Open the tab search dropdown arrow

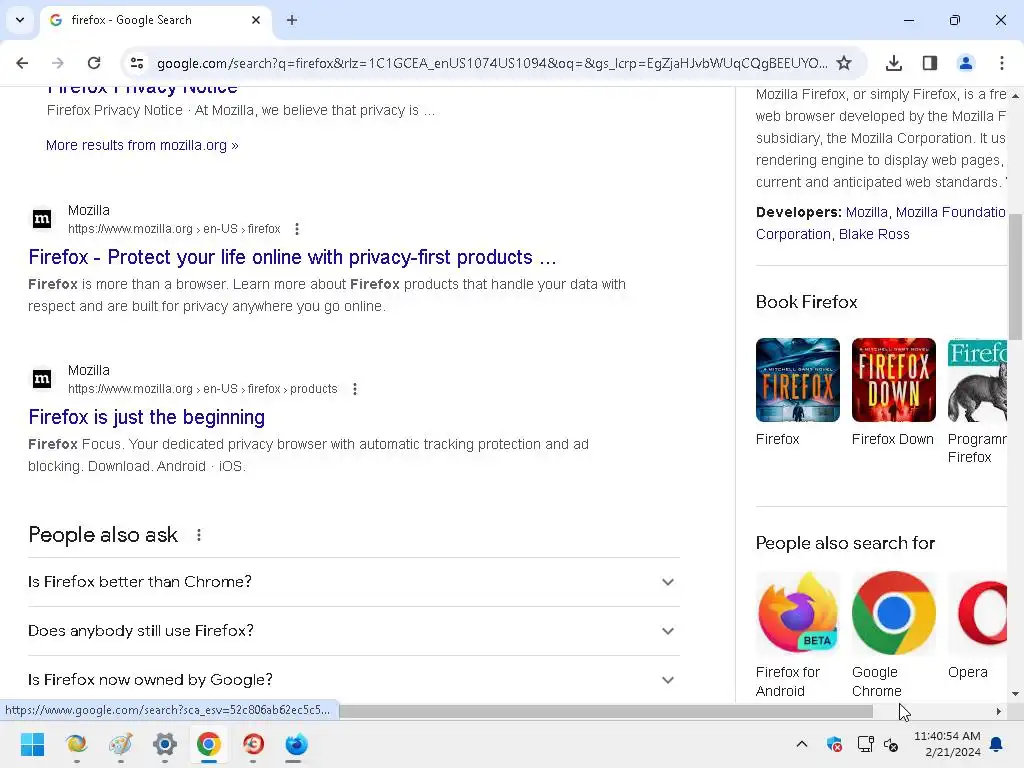point(20,20)
